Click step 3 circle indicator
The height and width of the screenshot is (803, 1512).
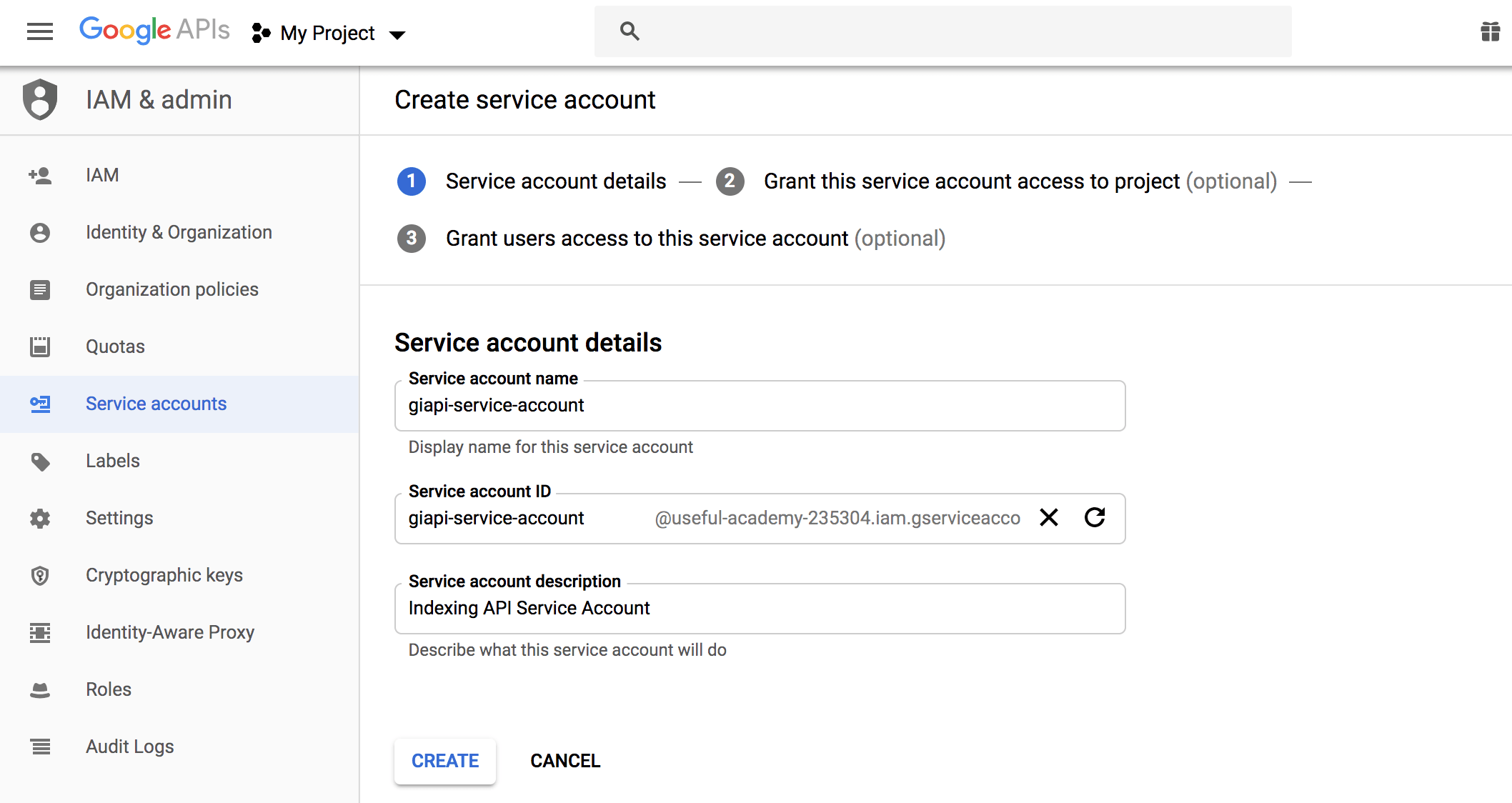[x=412, y=239]
